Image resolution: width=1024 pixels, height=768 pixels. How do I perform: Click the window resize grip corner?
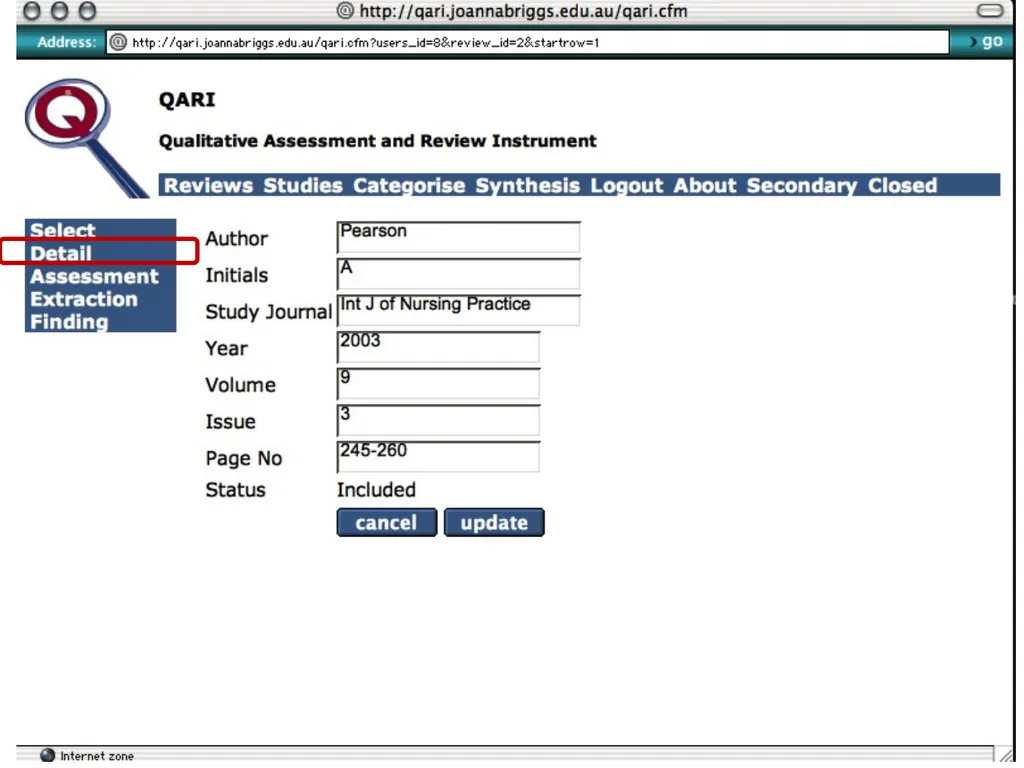(x=1005, y=755)
